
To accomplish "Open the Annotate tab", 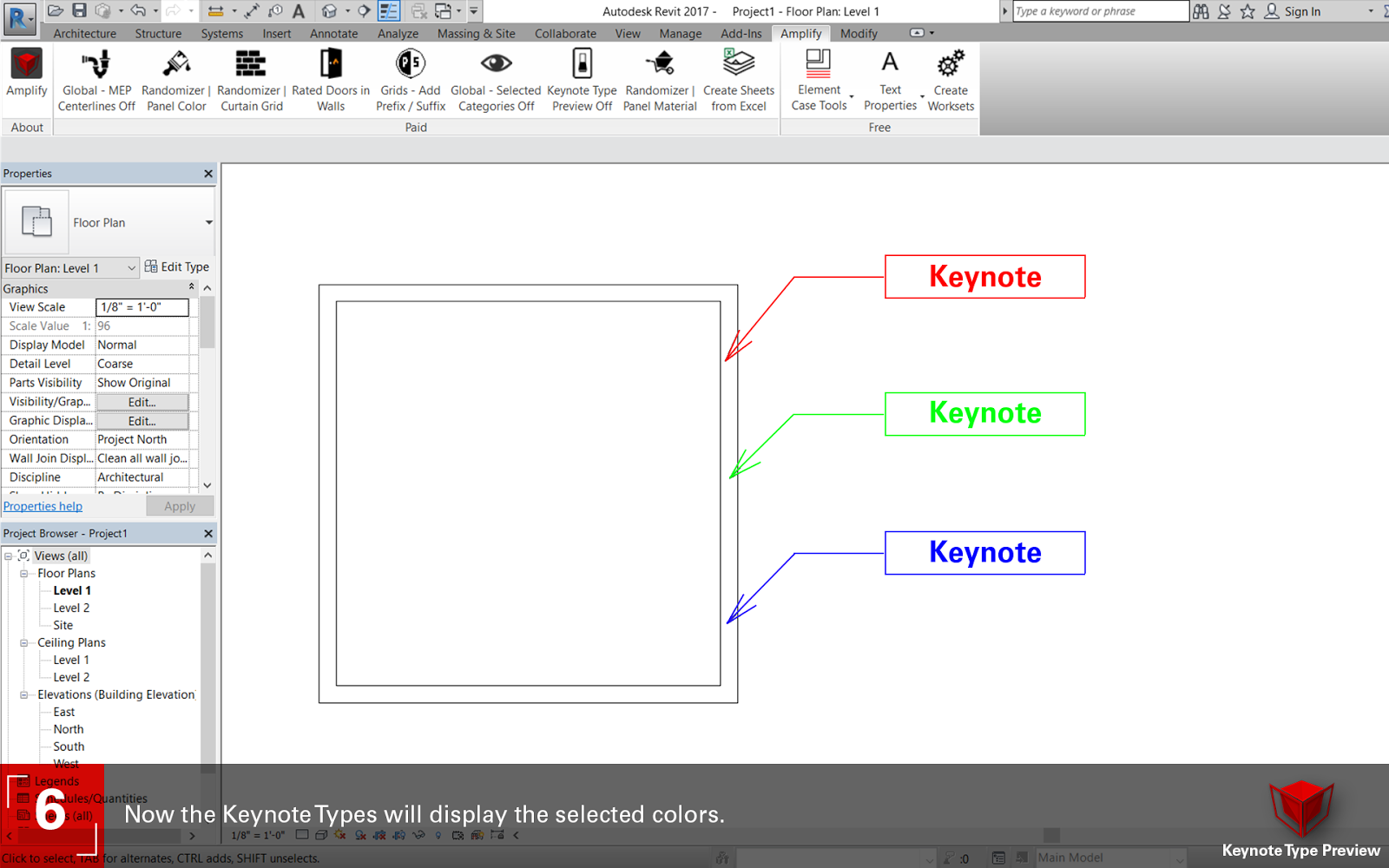I will coord(333,33).
